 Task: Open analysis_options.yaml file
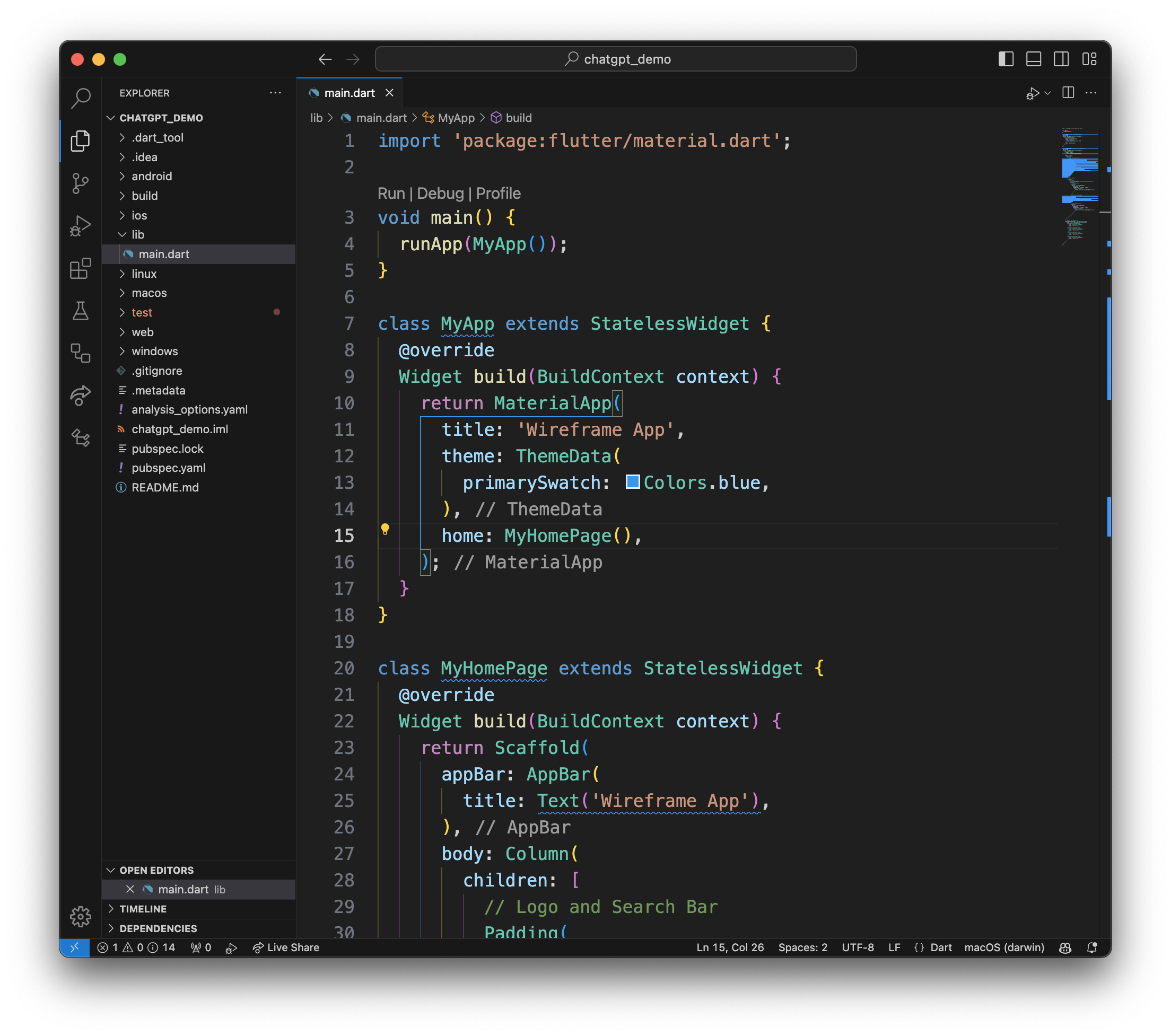(198, 409)
